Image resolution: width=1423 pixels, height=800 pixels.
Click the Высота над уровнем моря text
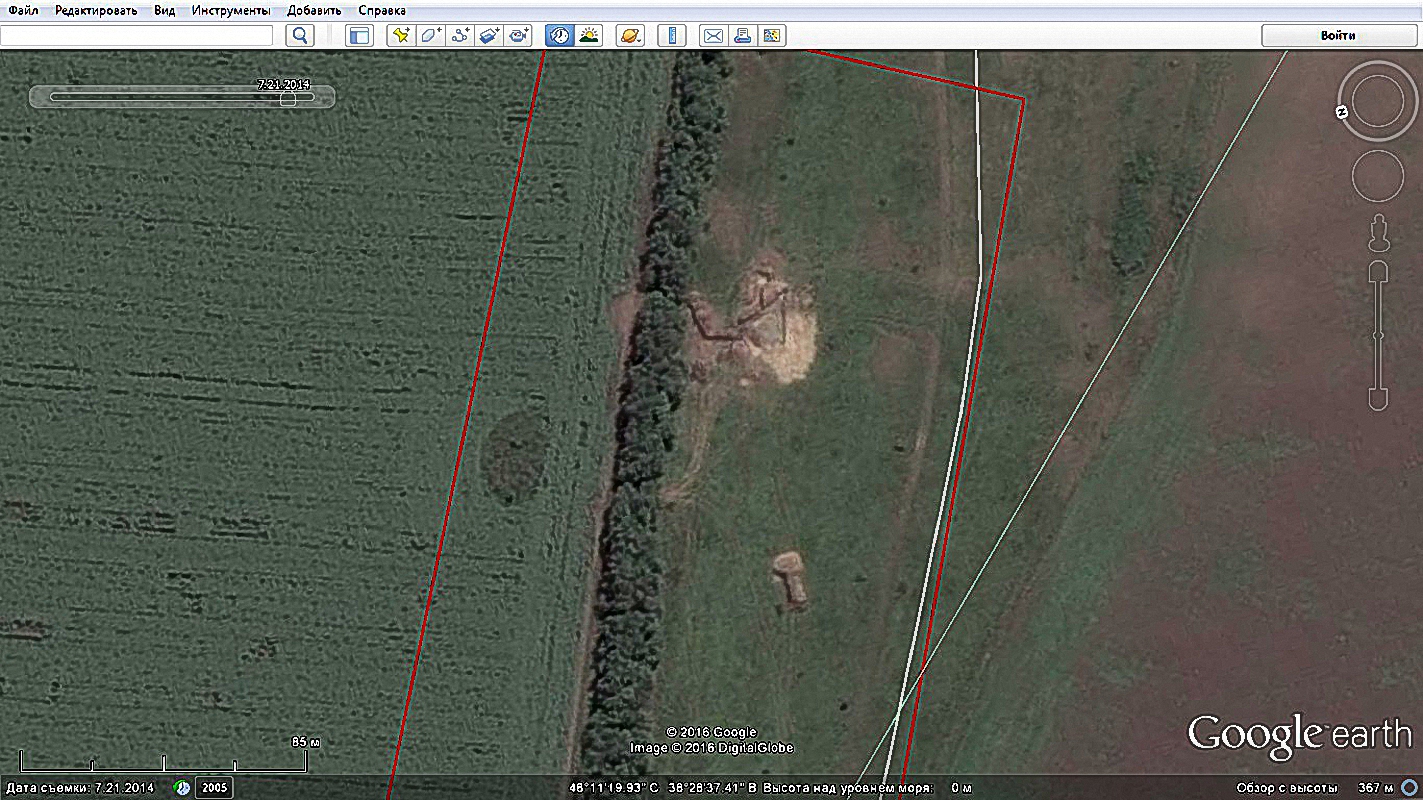pos(846,788)
